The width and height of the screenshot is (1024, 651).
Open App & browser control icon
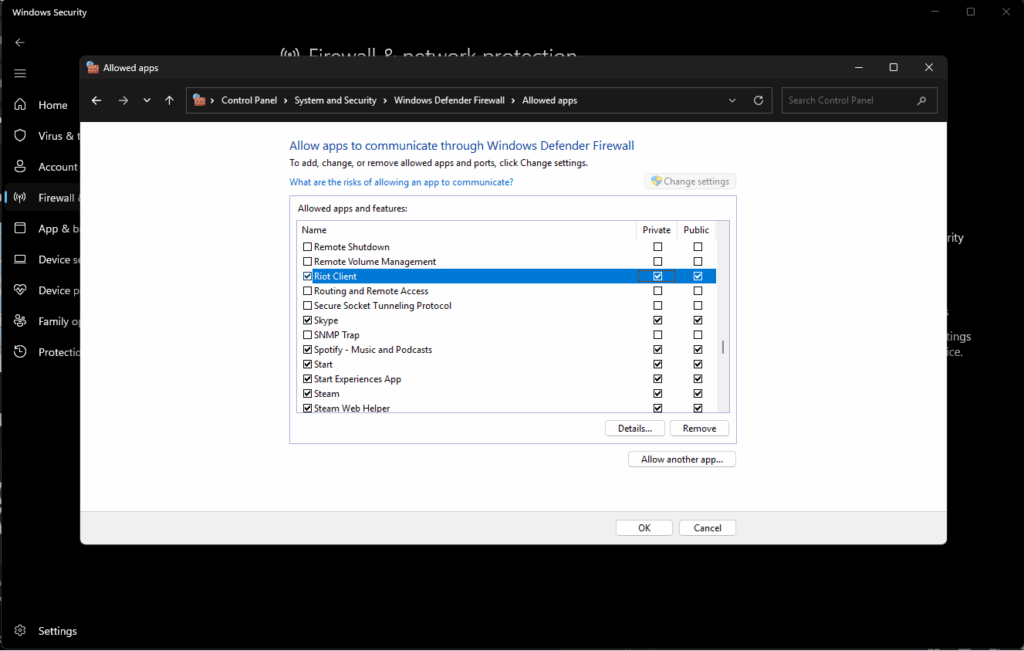click(x=20, y=228)
